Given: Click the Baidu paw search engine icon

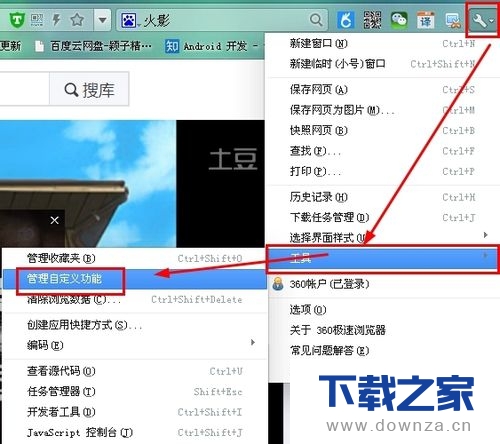Looking at the screenshot, I should pyautogui.click(x=129, y=21).
